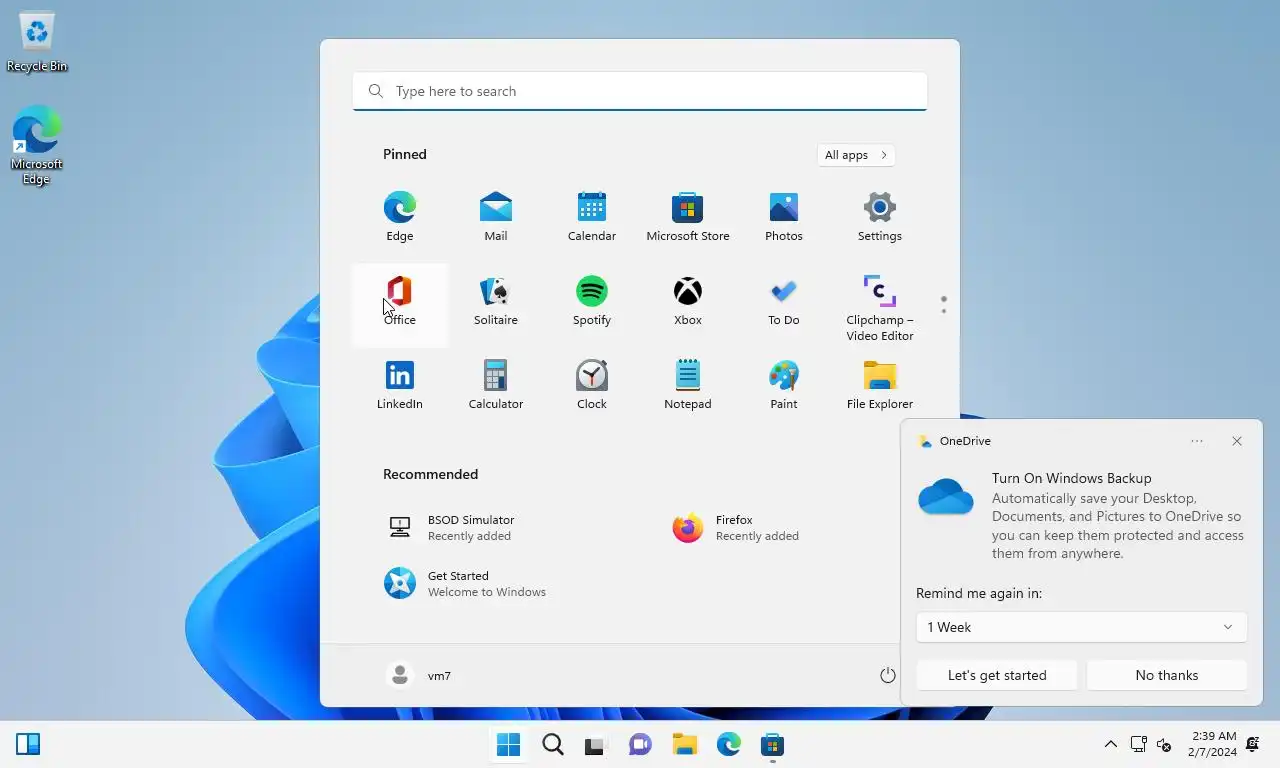This screenshot has height=768, width=1280.
Task: Open the Mail app
Action: [x=496, y=217]
